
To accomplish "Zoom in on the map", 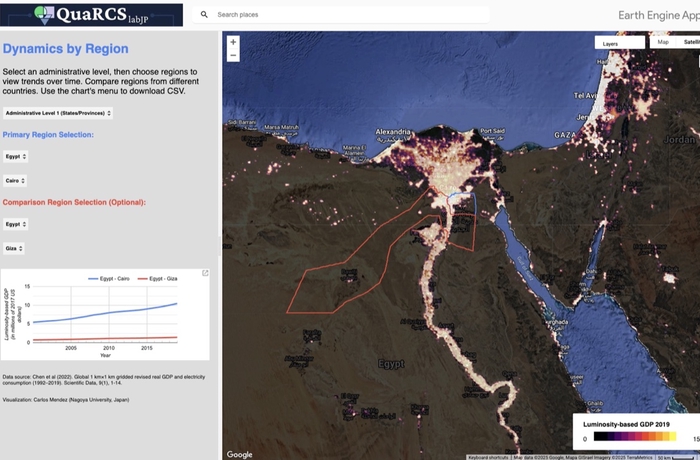I will click(233, 43).
